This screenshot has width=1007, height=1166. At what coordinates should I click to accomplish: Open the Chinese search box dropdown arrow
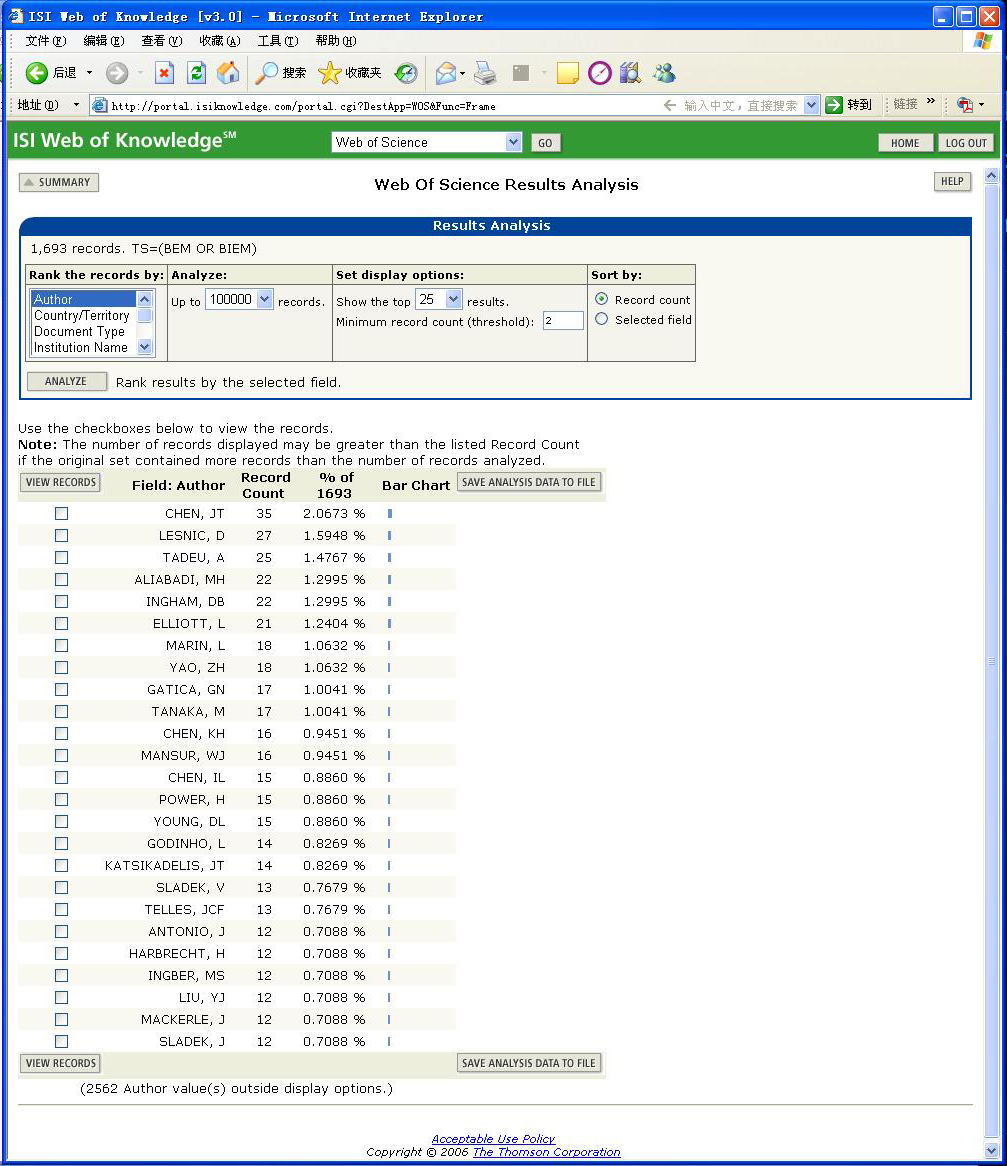tap(811, 105)
